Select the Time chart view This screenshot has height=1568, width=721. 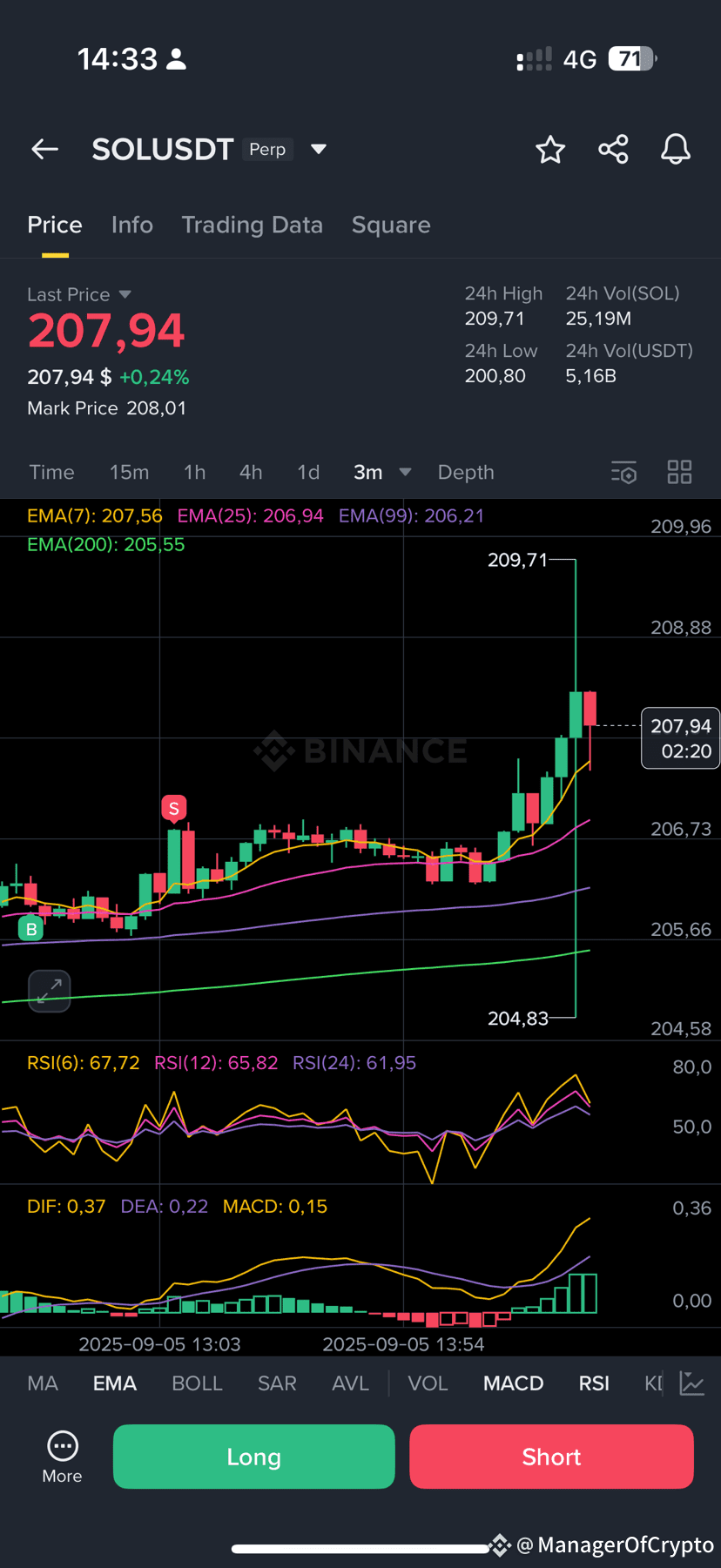coord(51,472)
